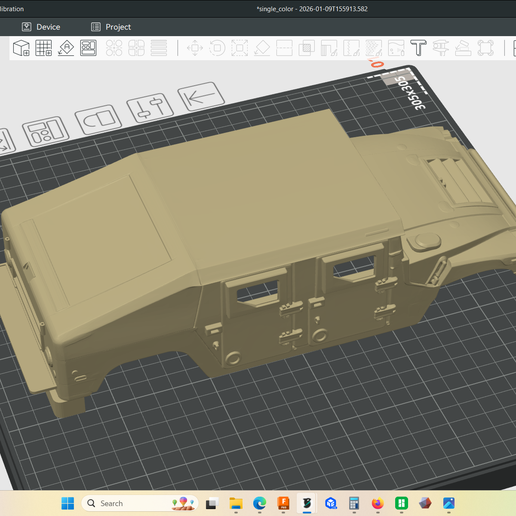
Task: Click the Split to objects icon
Action: point(114,48)
